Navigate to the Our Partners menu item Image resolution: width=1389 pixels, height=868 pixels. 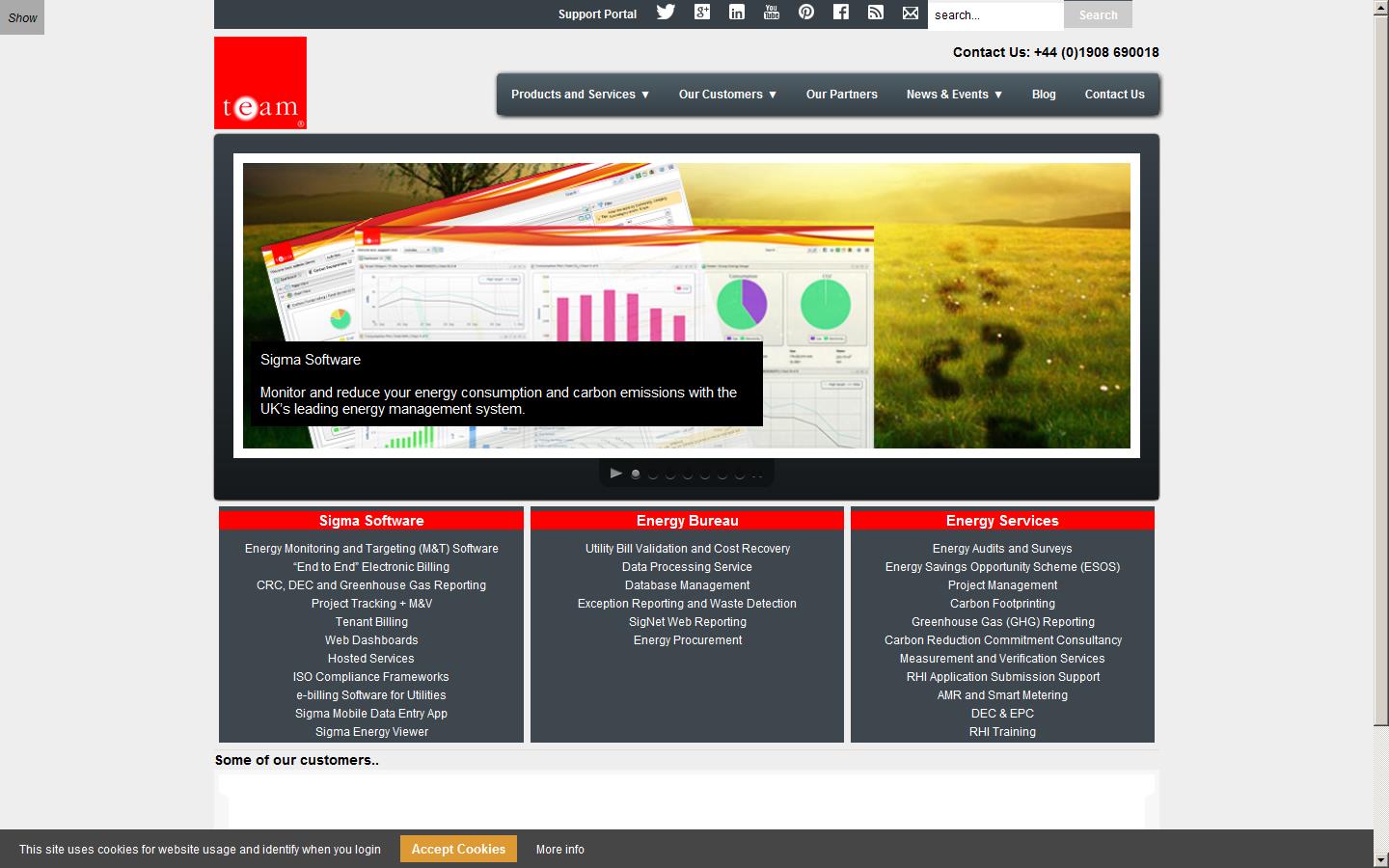841,94
